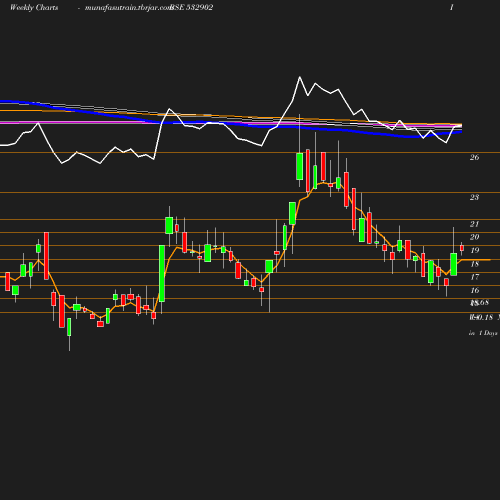This screenshot has height=500, width=500.
Task: Click the 'in 1 Days' label
Action: pos(483,333)
